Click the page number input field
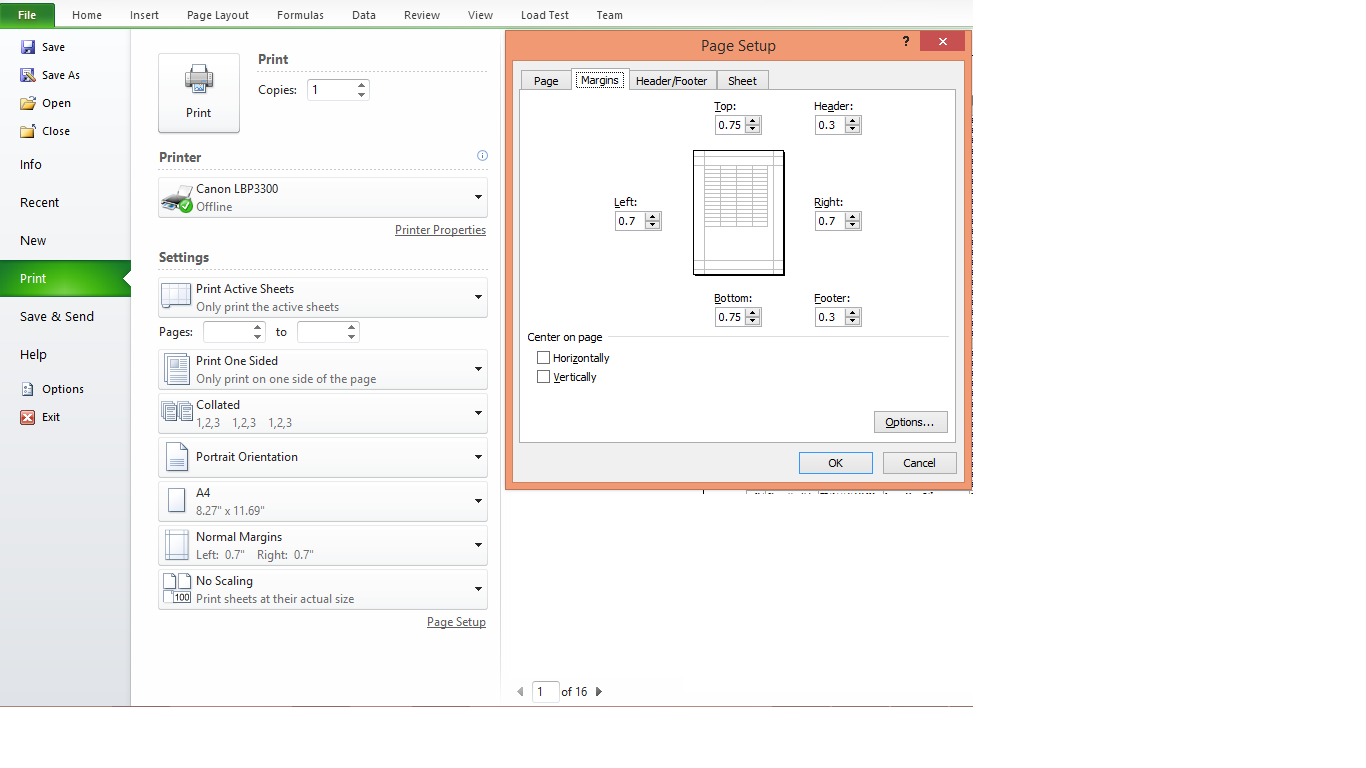The width and height of the screenshot is (1366, 768). (x=545, y=691)
